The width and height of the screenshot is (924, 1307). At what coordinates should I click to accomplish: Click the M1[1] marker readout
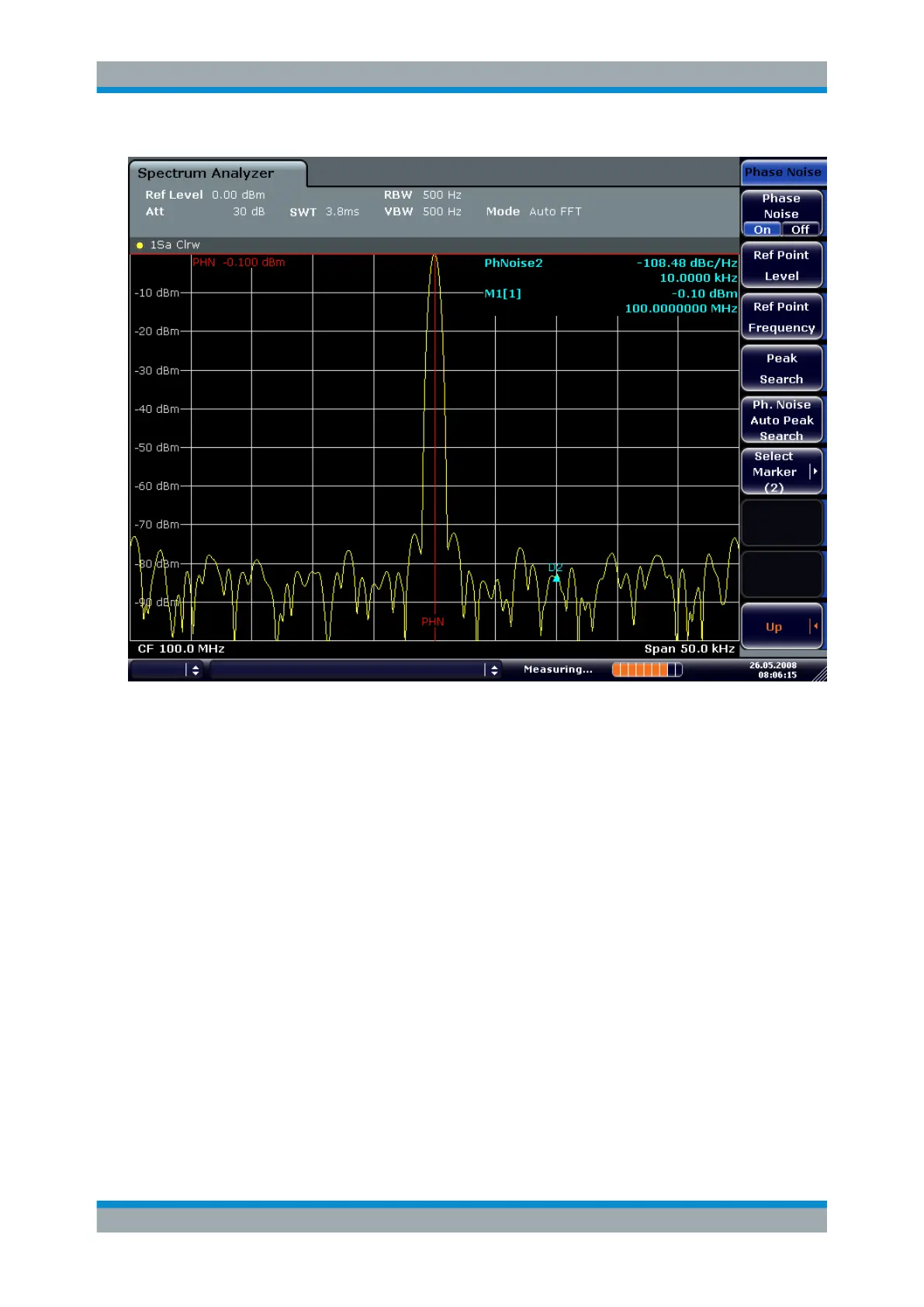[x=503, y=293]
